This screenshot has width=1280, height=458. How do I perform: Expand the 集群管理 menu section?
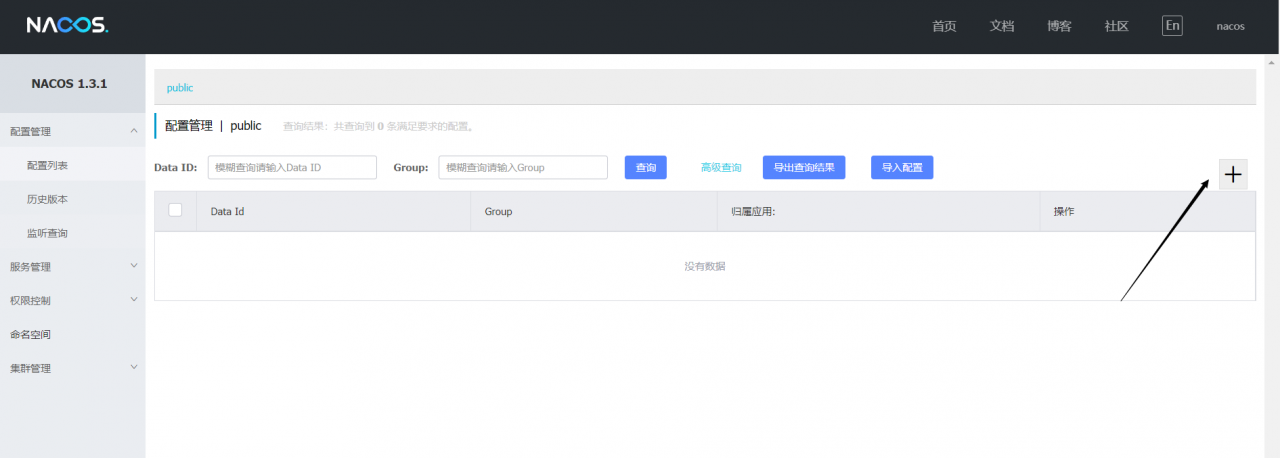[x=72, y=368]
